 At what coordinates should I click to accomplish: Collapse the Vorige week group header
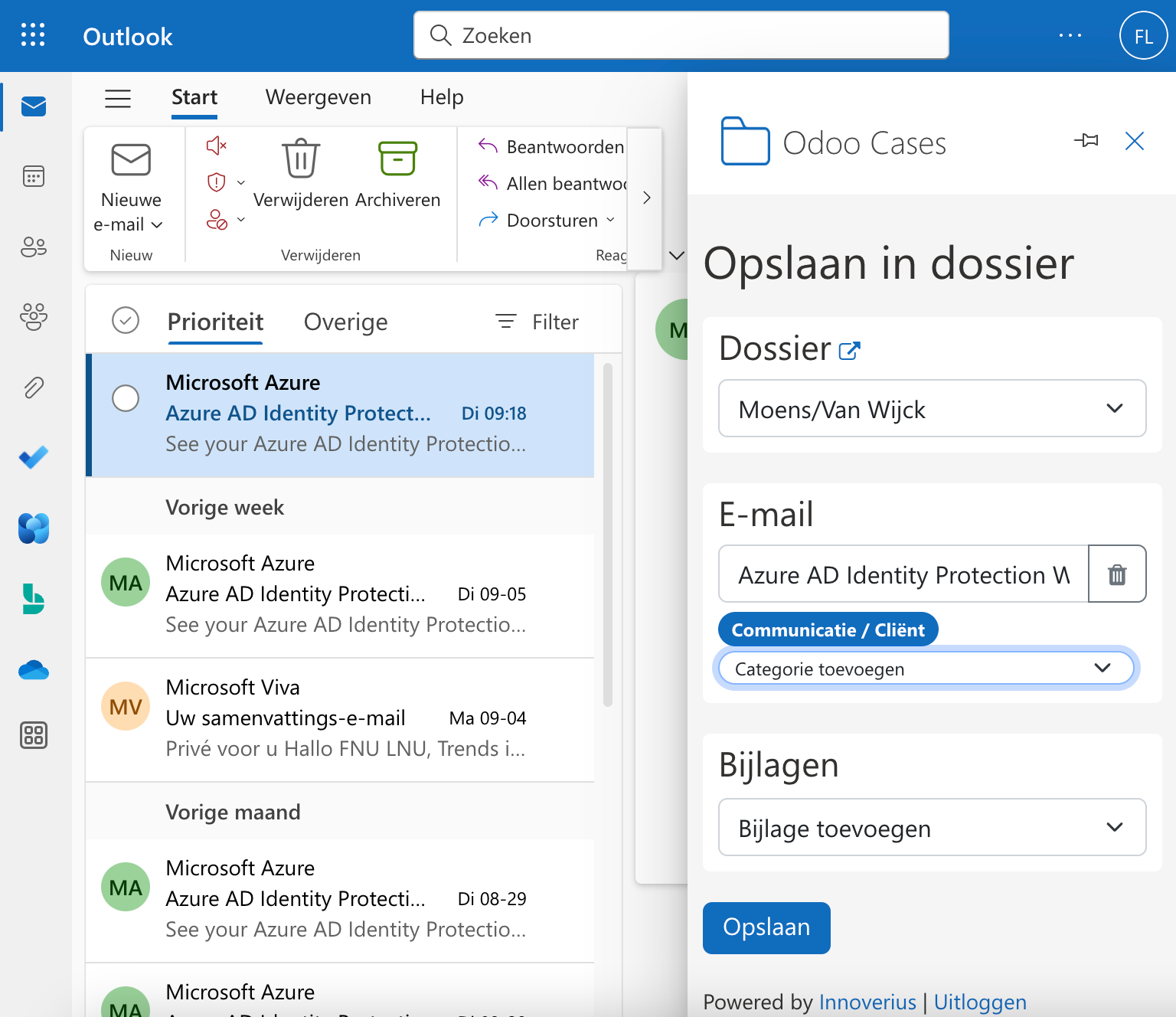pos(340,507)
